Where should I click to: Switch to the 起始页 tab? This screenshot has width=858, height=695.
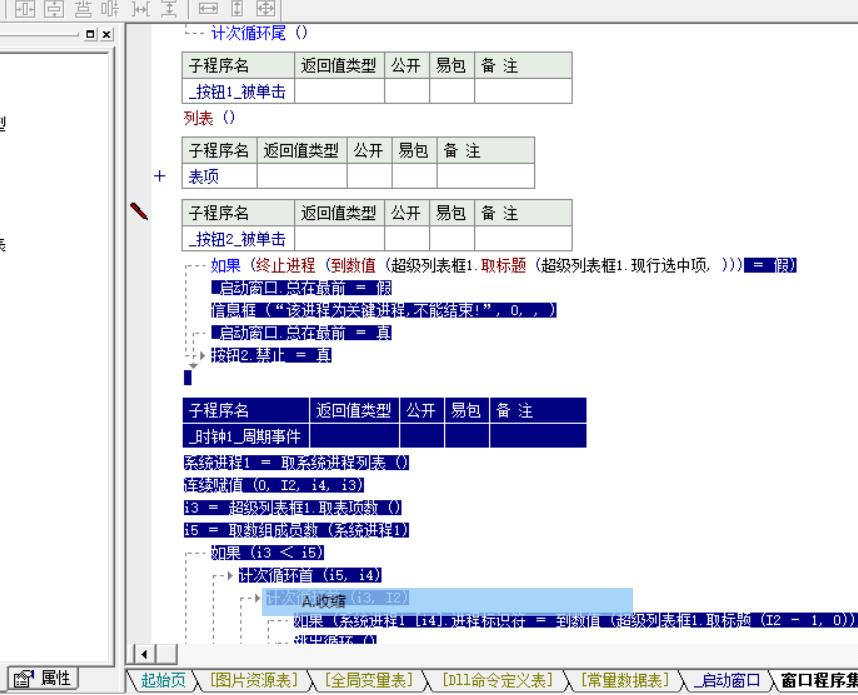(163, 680)
